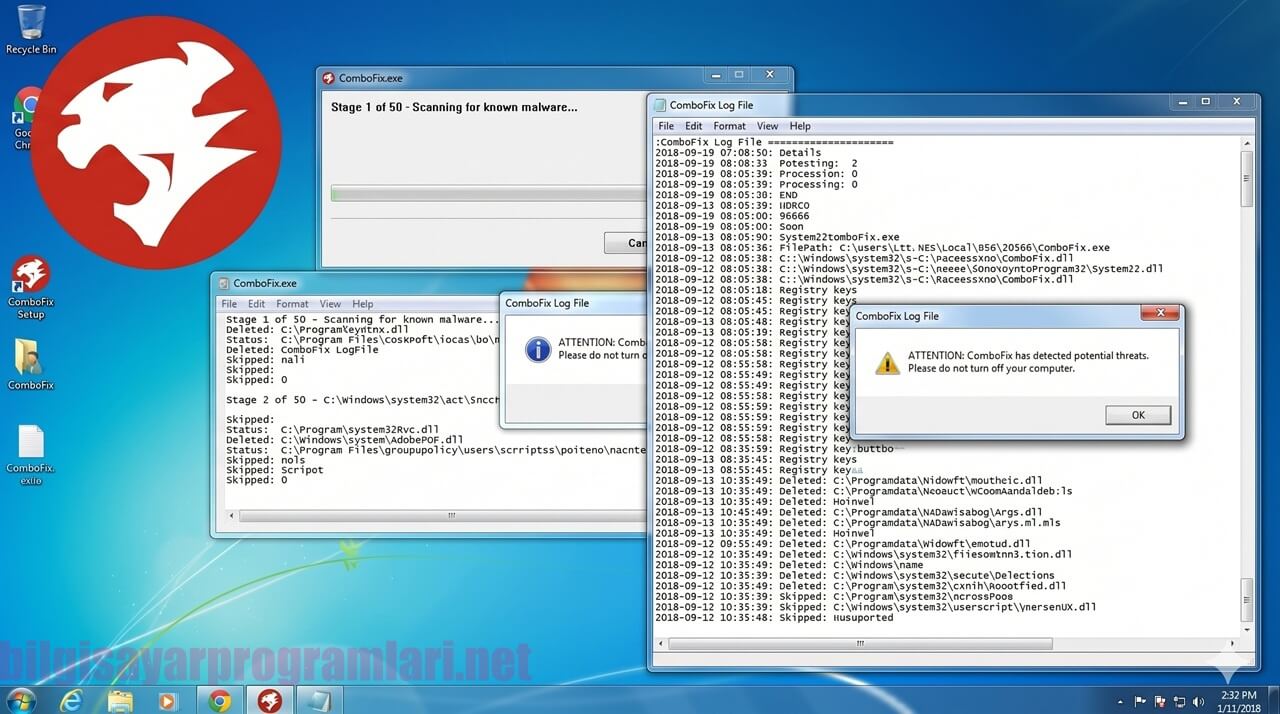Open the ComboFix user folder desktop icon
Image resolution: width=1280 pixels, height=714 pixels.
pos(30,365)
